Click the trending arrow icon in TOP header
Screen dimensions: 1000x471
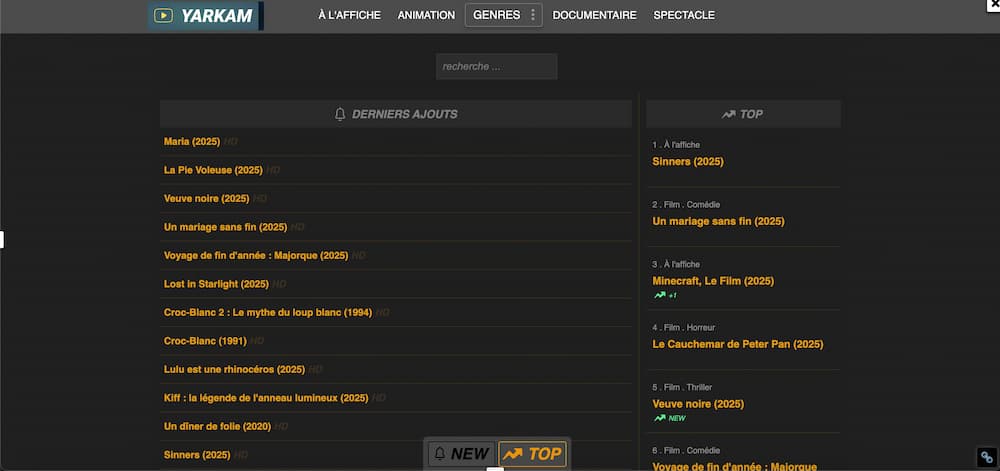(728, 115)
